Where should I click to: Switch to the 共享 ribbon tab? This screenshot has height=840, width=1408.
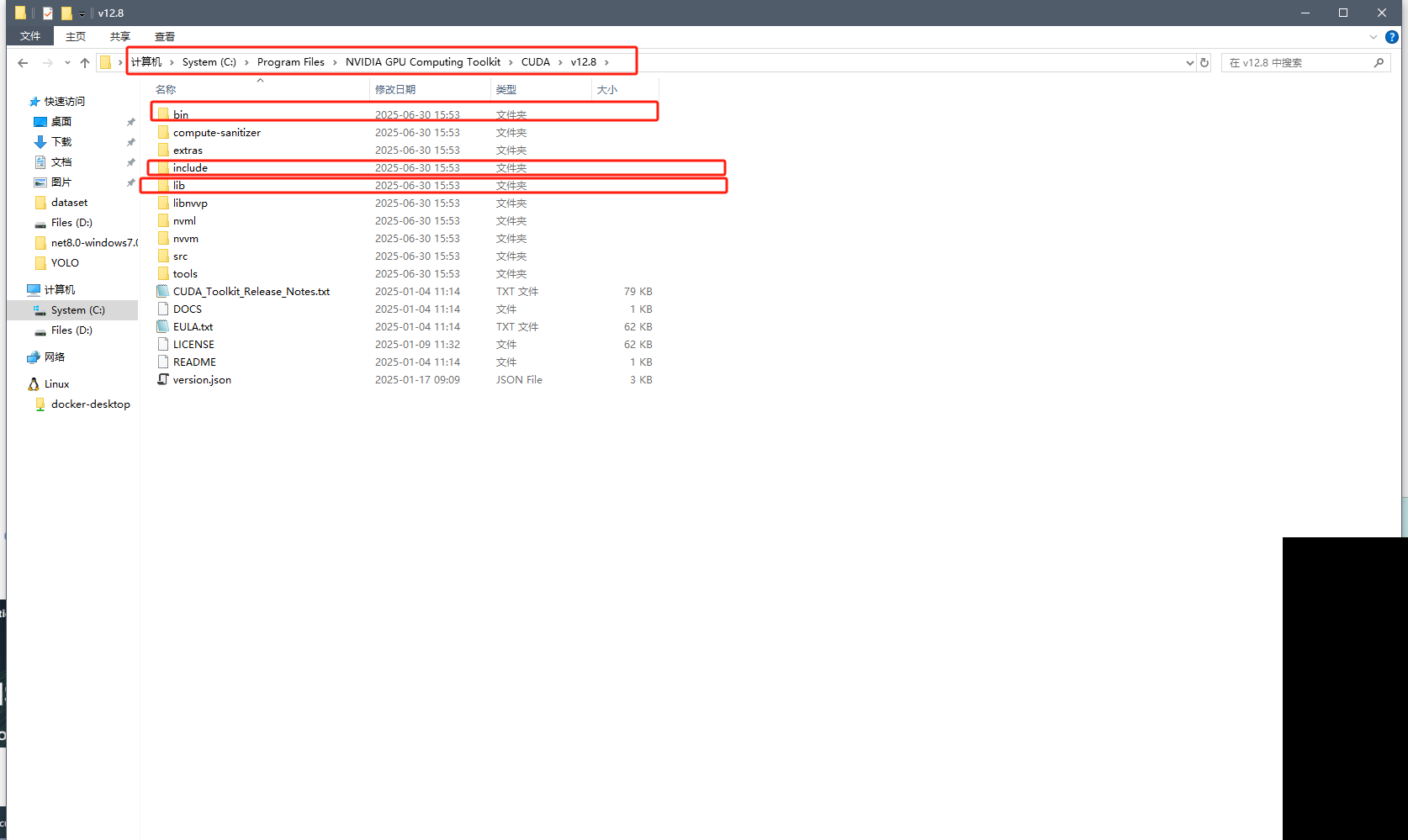(120, 36)
